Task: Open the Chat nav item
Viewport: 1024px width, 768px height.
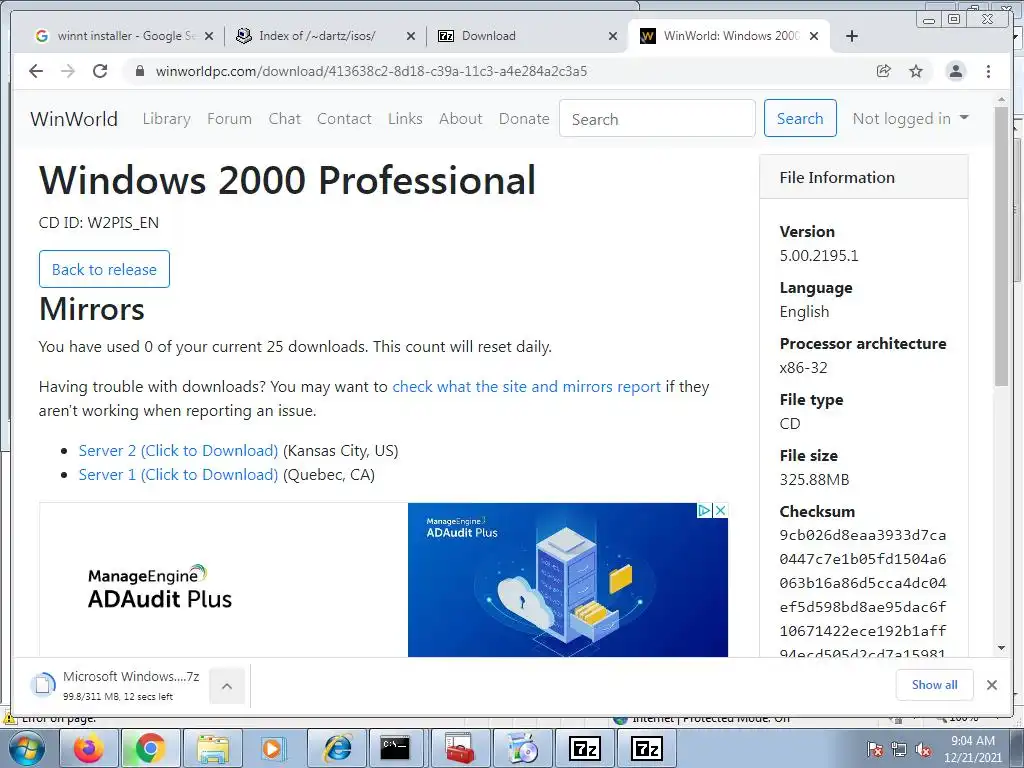Action: 285,119
